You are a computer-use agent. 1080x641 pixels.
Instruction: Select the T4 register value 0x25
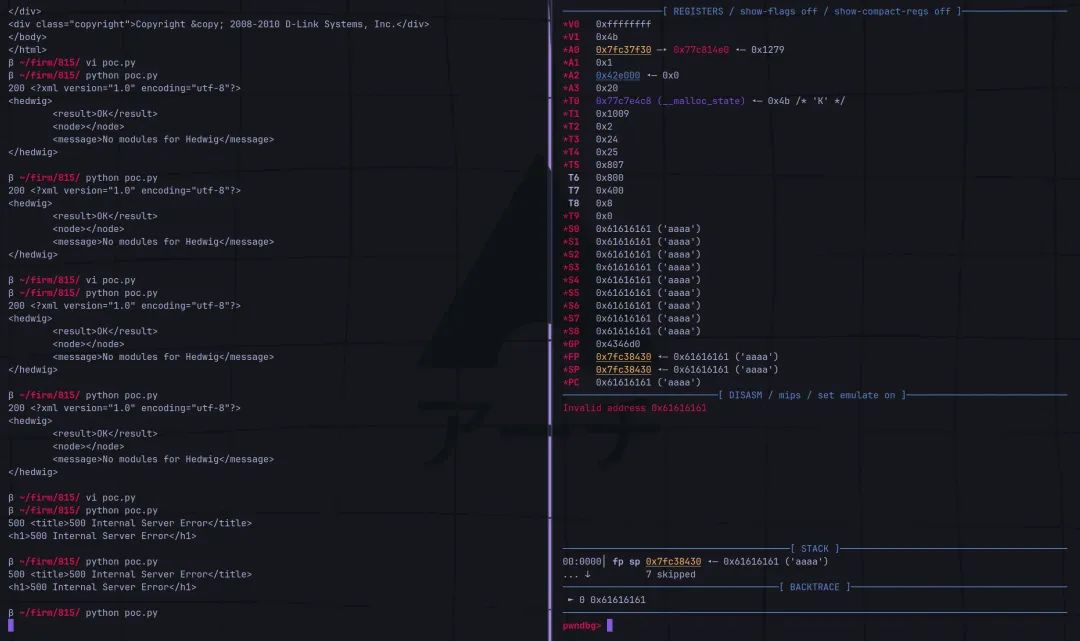coord(607,152)
